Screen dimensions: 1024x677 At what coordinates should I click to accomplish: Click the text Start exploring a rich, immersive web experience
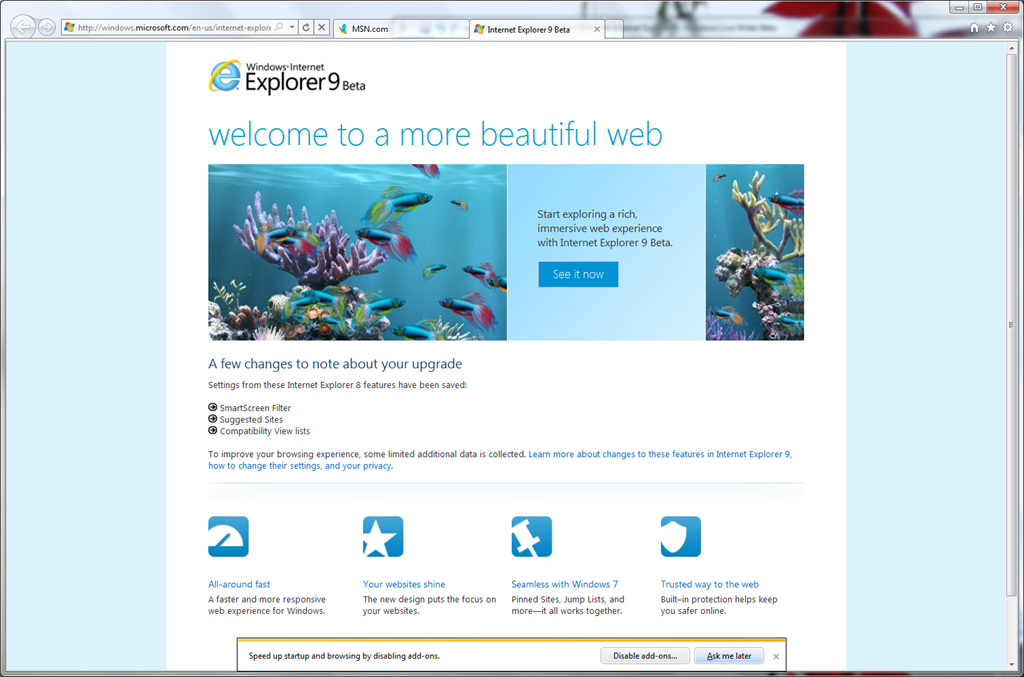605,228
